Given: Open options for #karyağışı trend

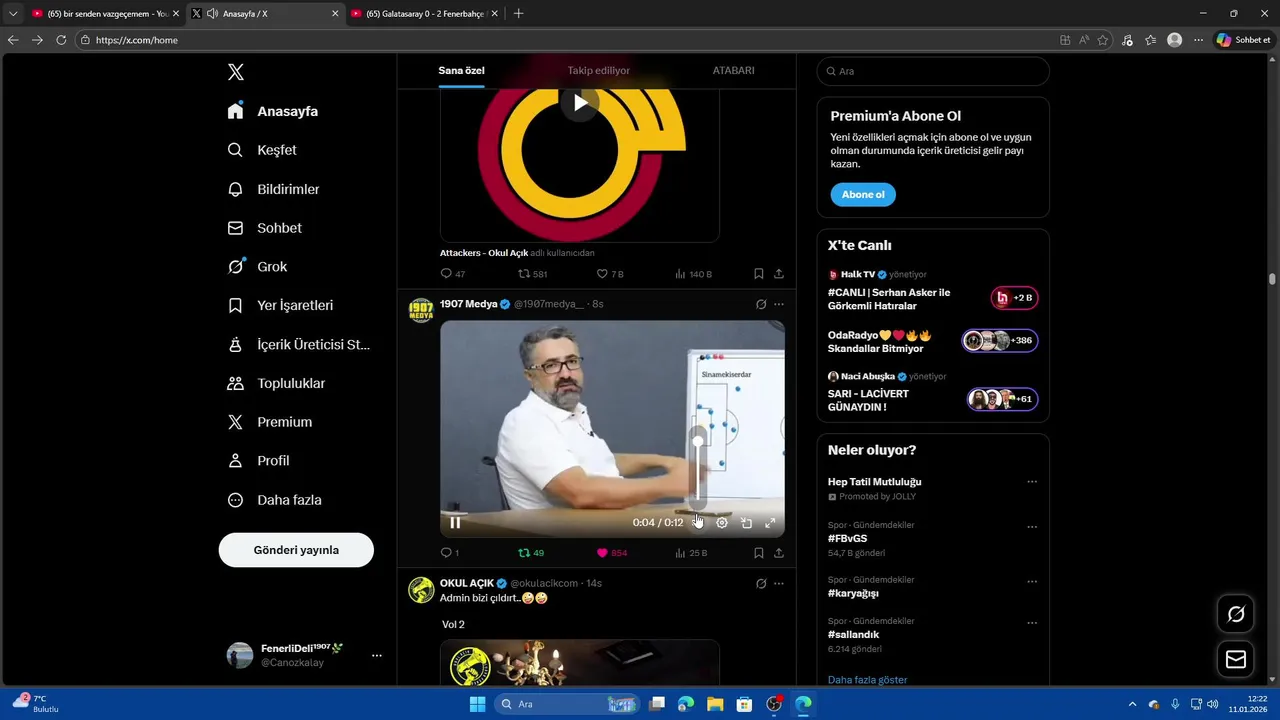Looking at the screenshot, I should (1032, 581).
